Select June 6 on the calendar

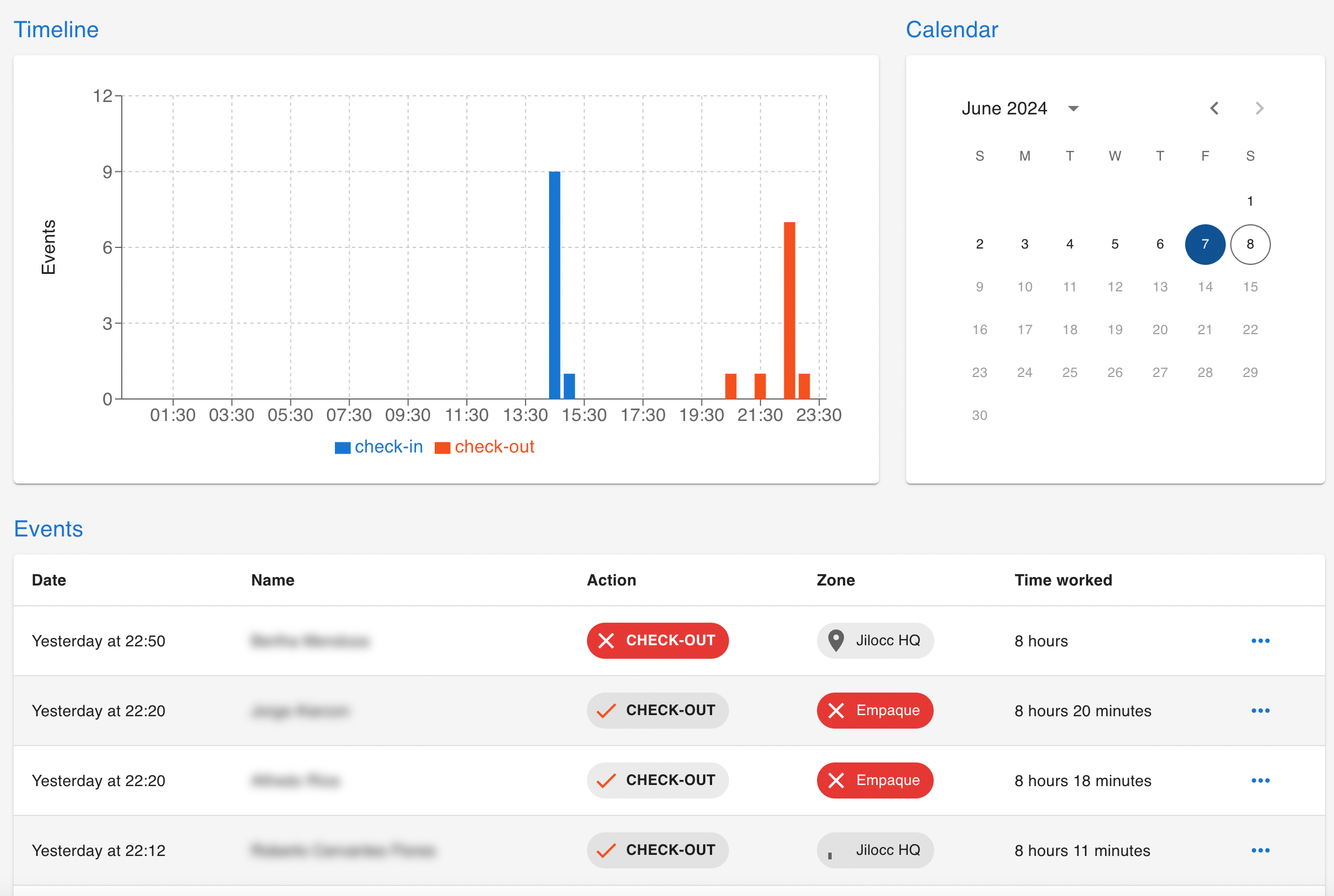1160,244
